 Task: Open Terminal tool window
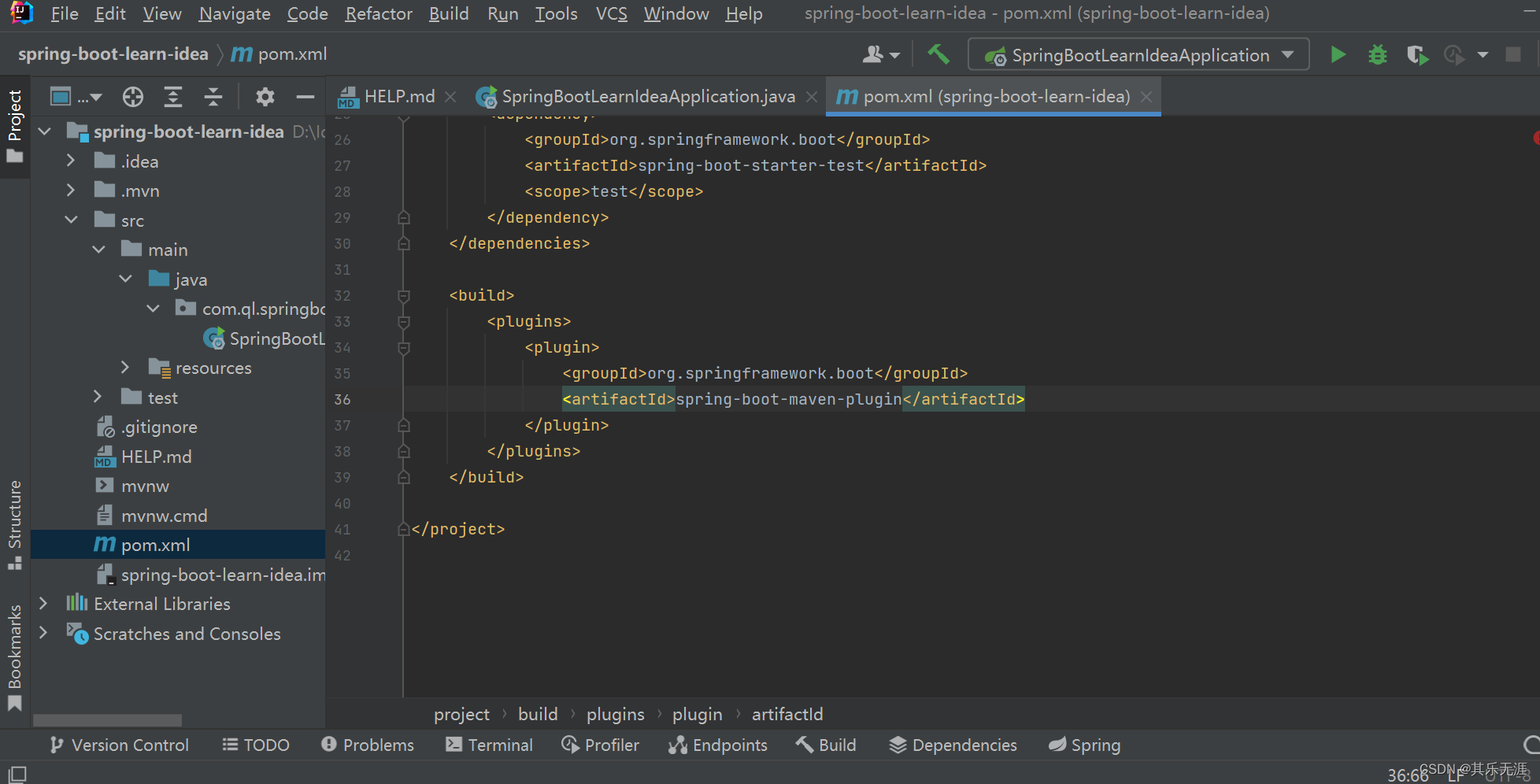489,745
